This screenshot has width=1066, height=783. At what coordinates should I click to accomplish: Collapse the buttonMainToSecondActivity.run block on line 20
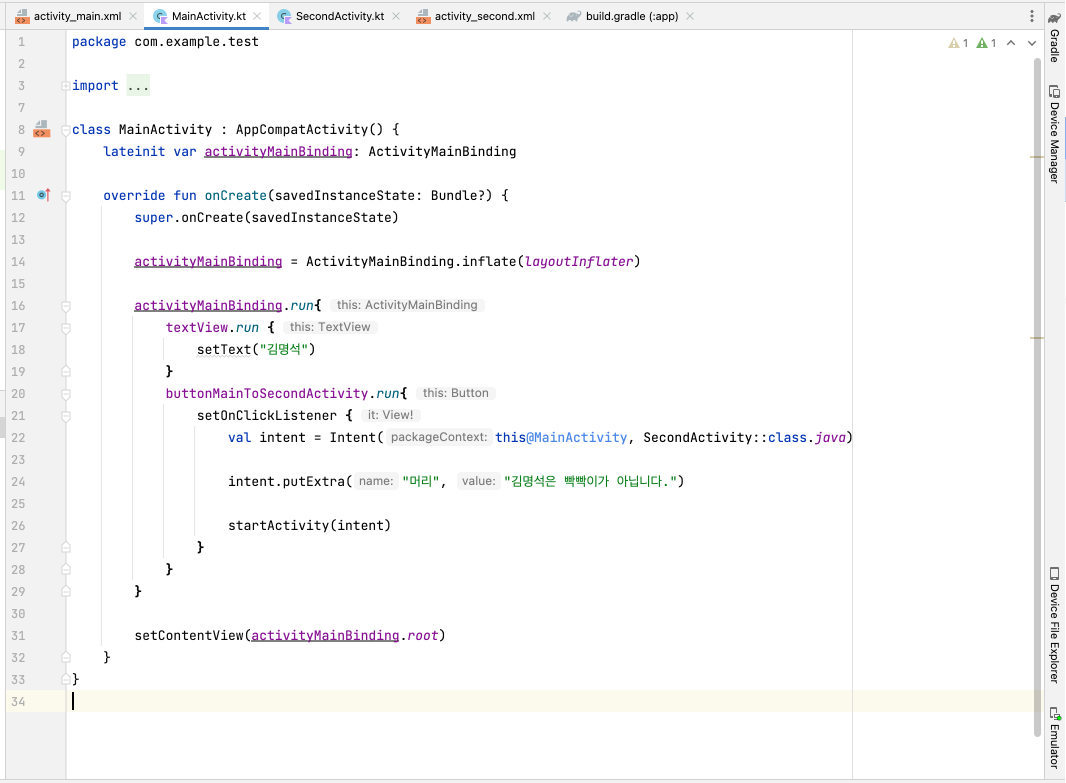(66, 394)
